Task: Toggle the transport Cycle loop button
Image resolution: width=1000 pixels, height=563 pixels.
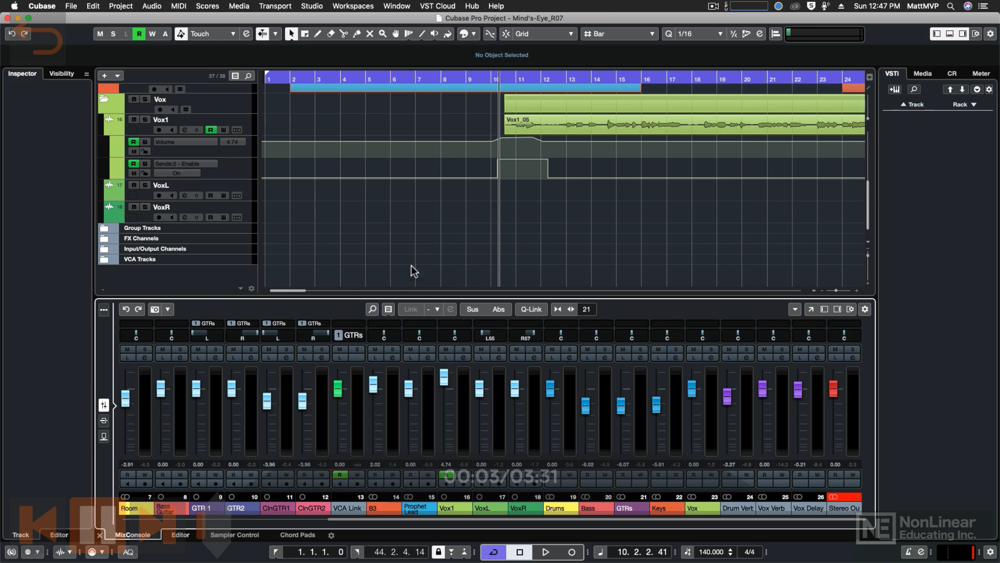Action: 494,552
